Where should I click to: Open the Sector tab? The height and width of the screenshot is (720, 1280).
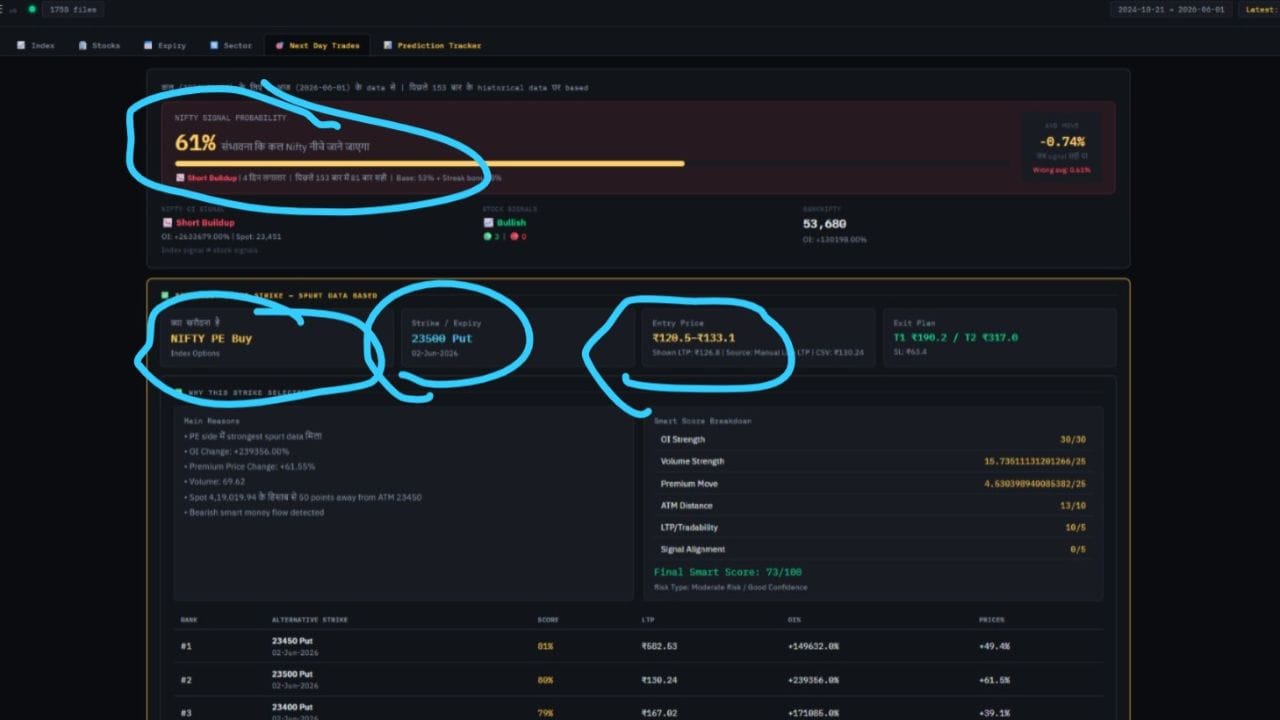231,46
